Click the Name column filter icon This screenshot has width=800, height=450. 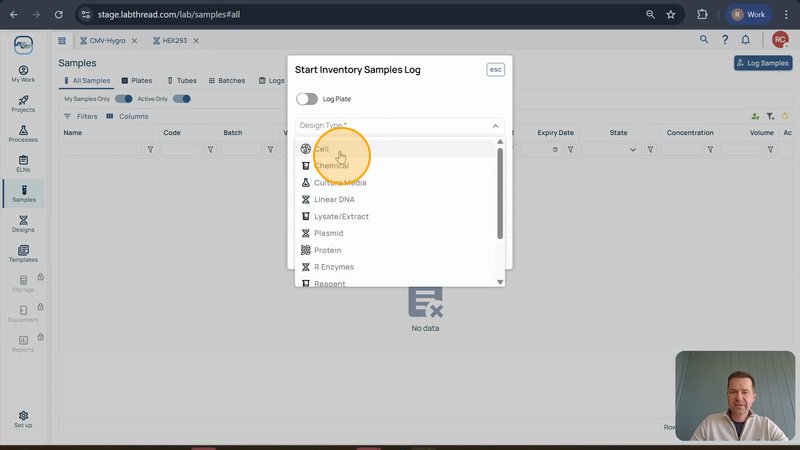[151, 149]
